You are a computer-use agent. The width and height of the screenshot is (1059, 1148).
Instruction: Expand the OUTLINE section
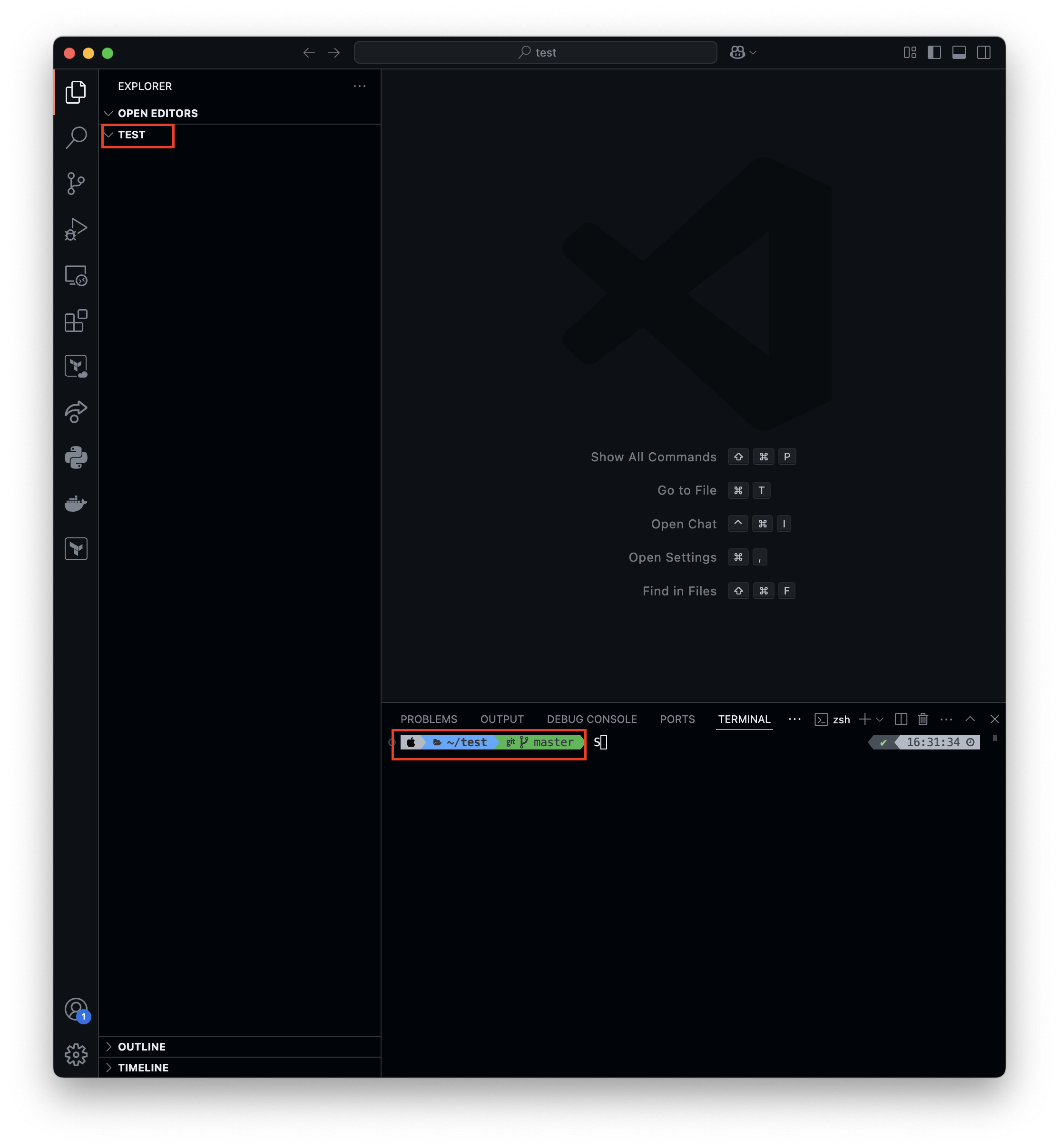click(x=142, y=1047)
